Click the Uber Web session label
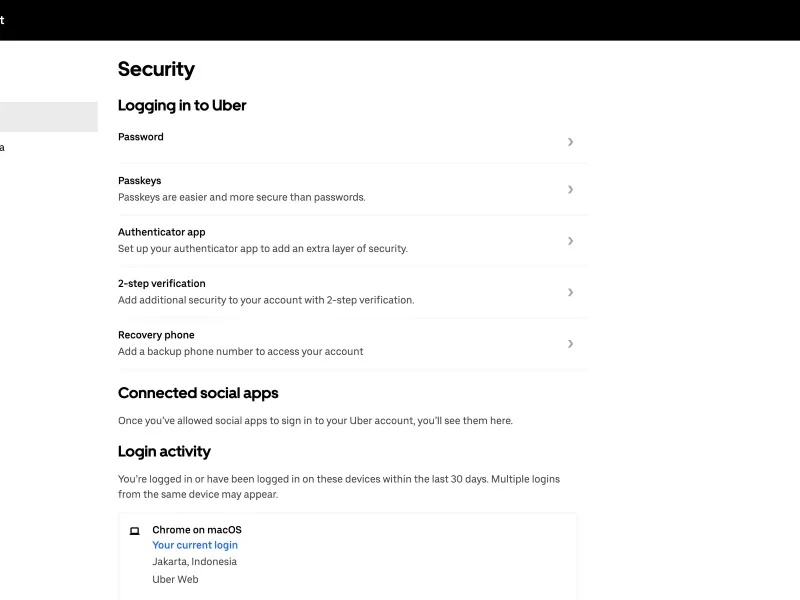Image resolution: width=800 pixels, height=600 pixels. [175, 580]
